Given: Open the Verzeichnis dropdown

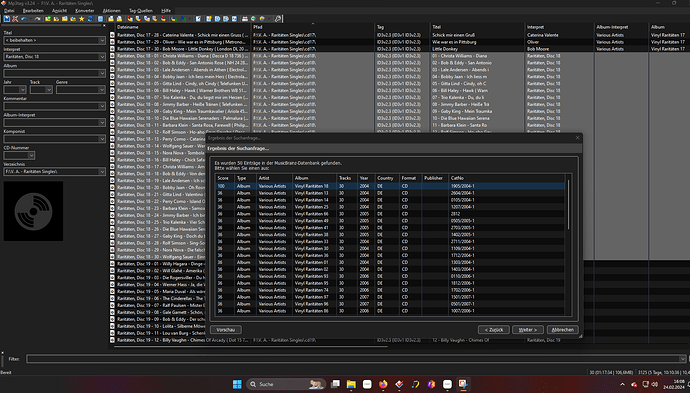Looking at the screenshot, I should point(102,172).
